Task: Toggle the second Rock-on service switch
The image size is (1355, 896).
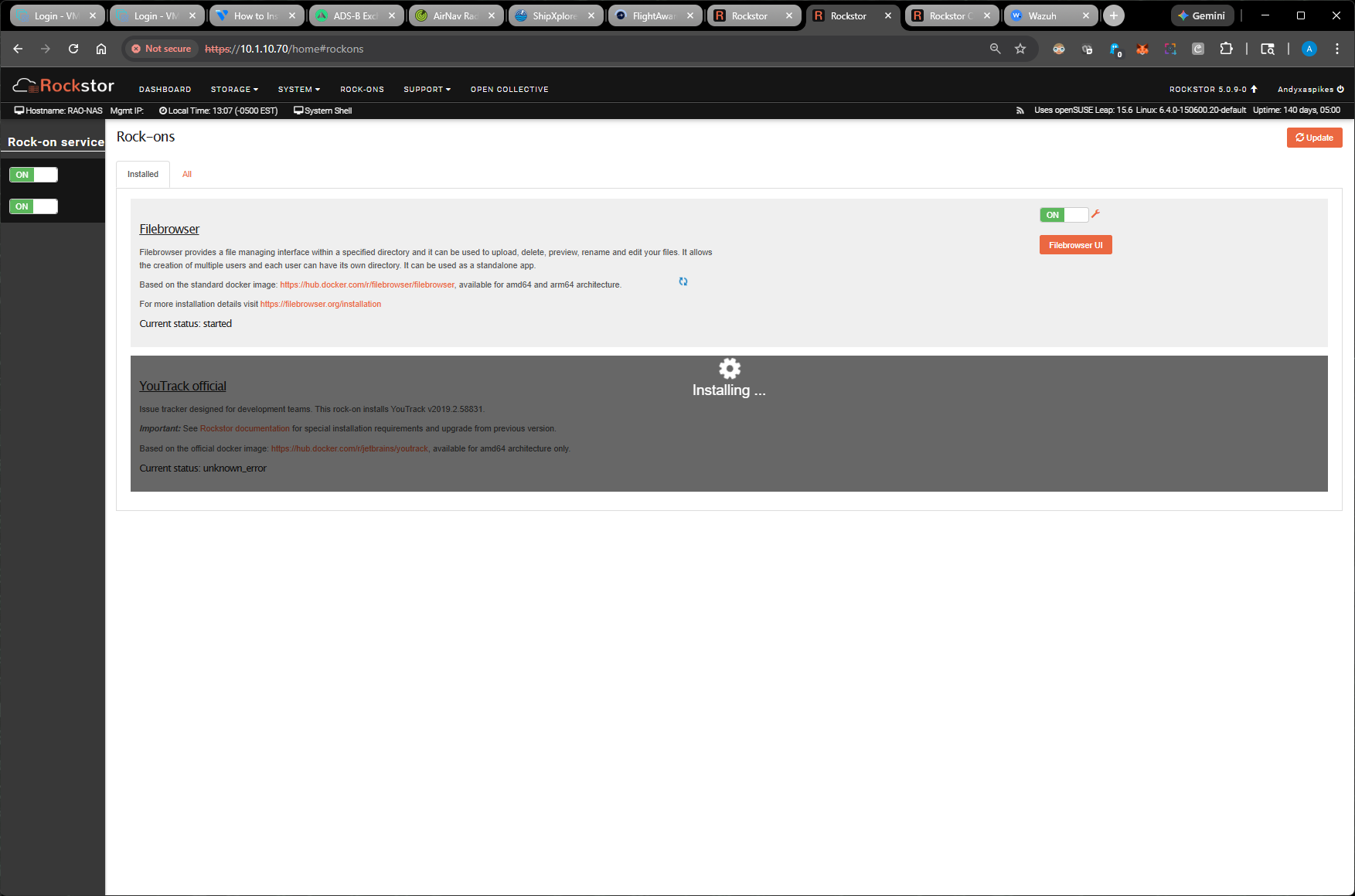Action: pyautogui.click(x=33, y=206)
